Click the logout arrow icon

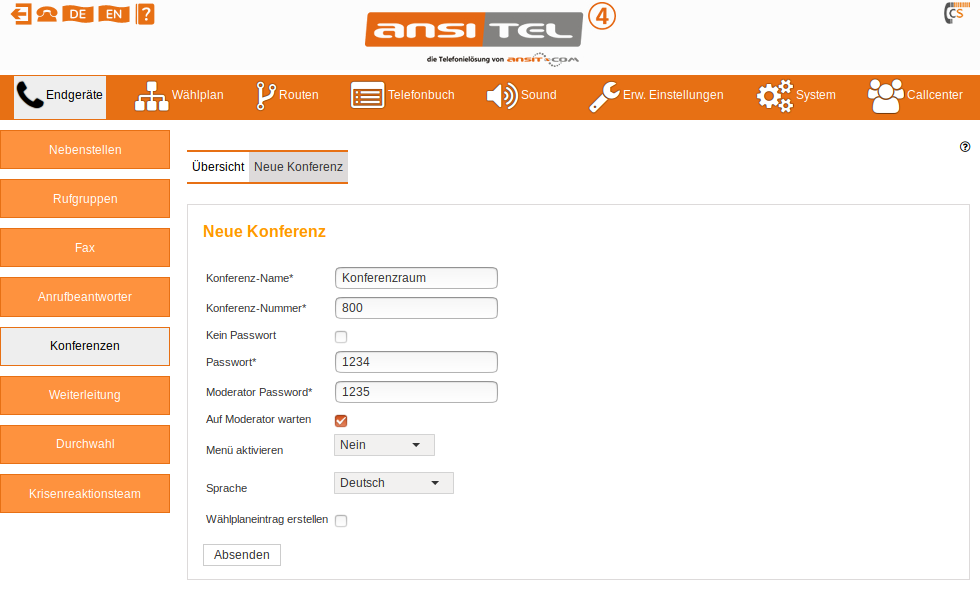pyautogui.click(x=21, y=14)
